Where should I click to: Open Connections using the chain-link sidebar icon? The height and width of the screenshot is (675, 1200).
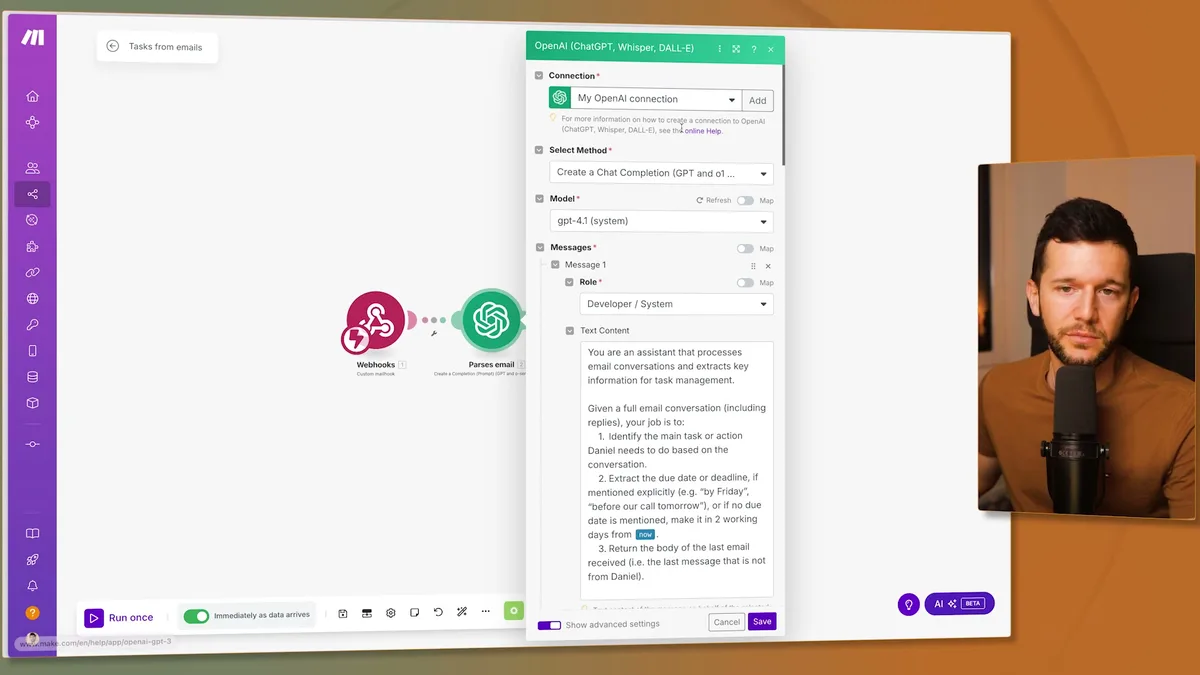coord(31,272)
